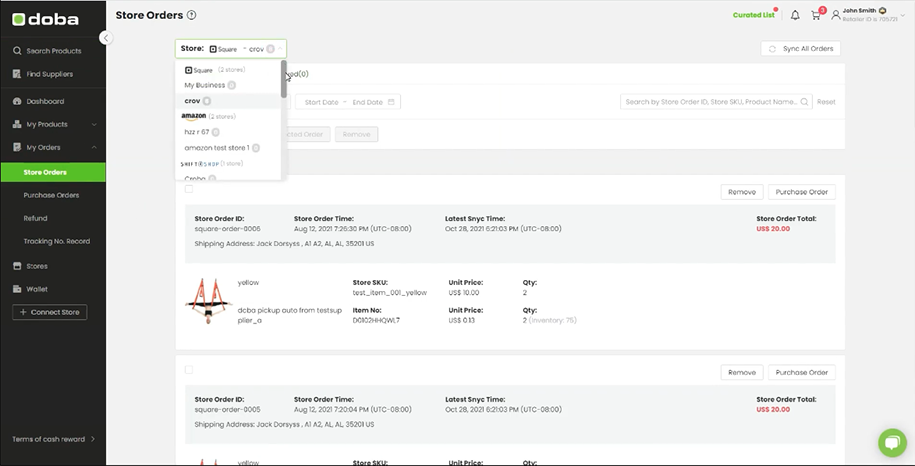Image resolution: width=915 pixels, height=466 pixels.
Task: Toggle the Store selector dropdown
Action: coord(231,49)
